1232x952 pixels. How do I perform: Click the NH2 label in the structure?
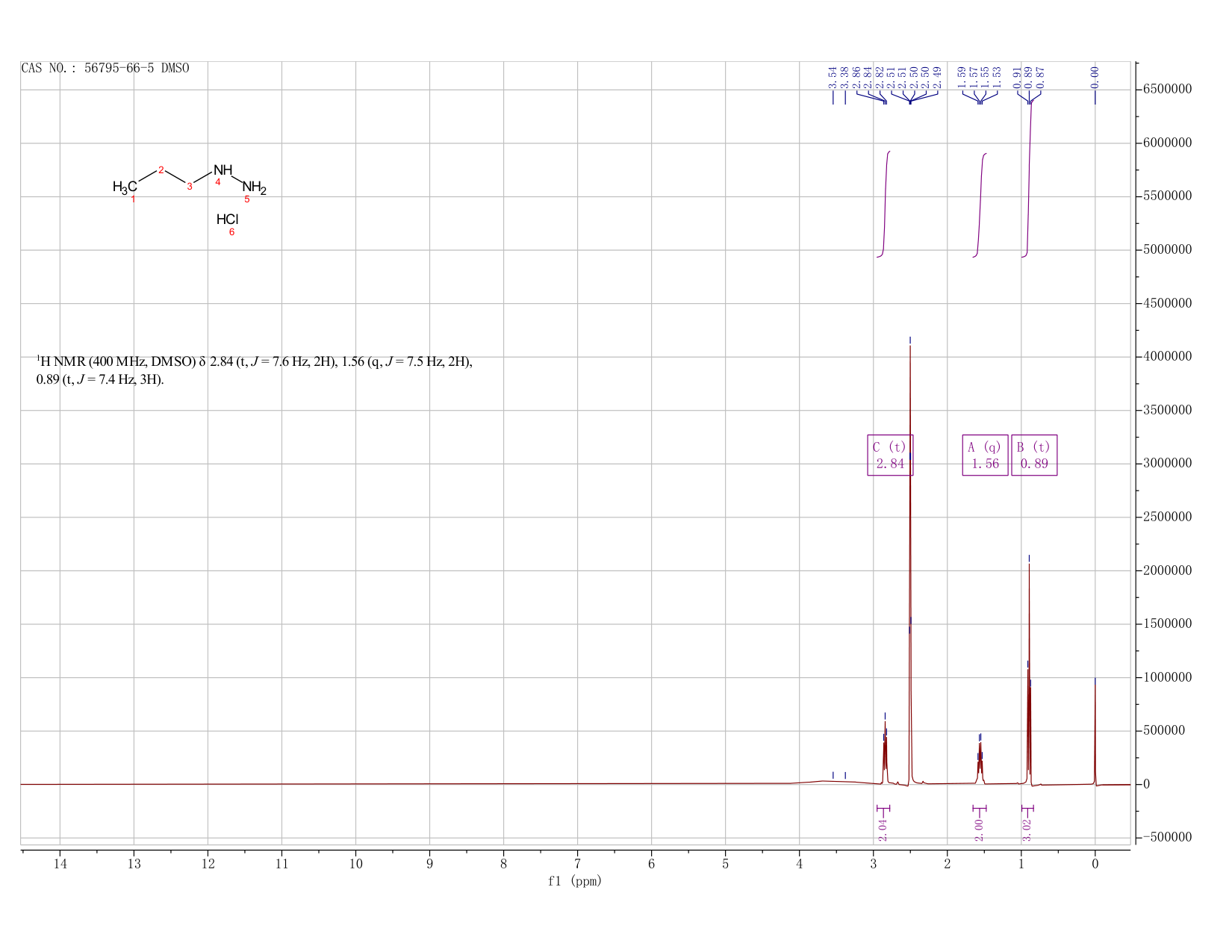point(254,187)
